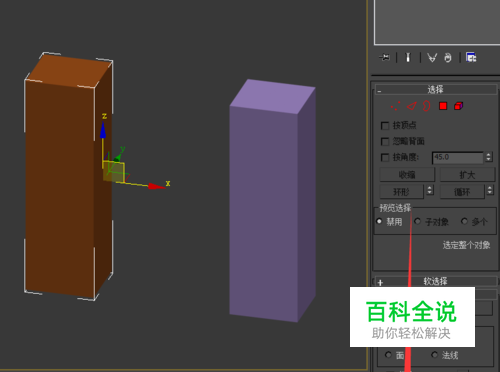Click the Make Unique icon
This screenshot has width=500, height=372.
click(432, 58)
